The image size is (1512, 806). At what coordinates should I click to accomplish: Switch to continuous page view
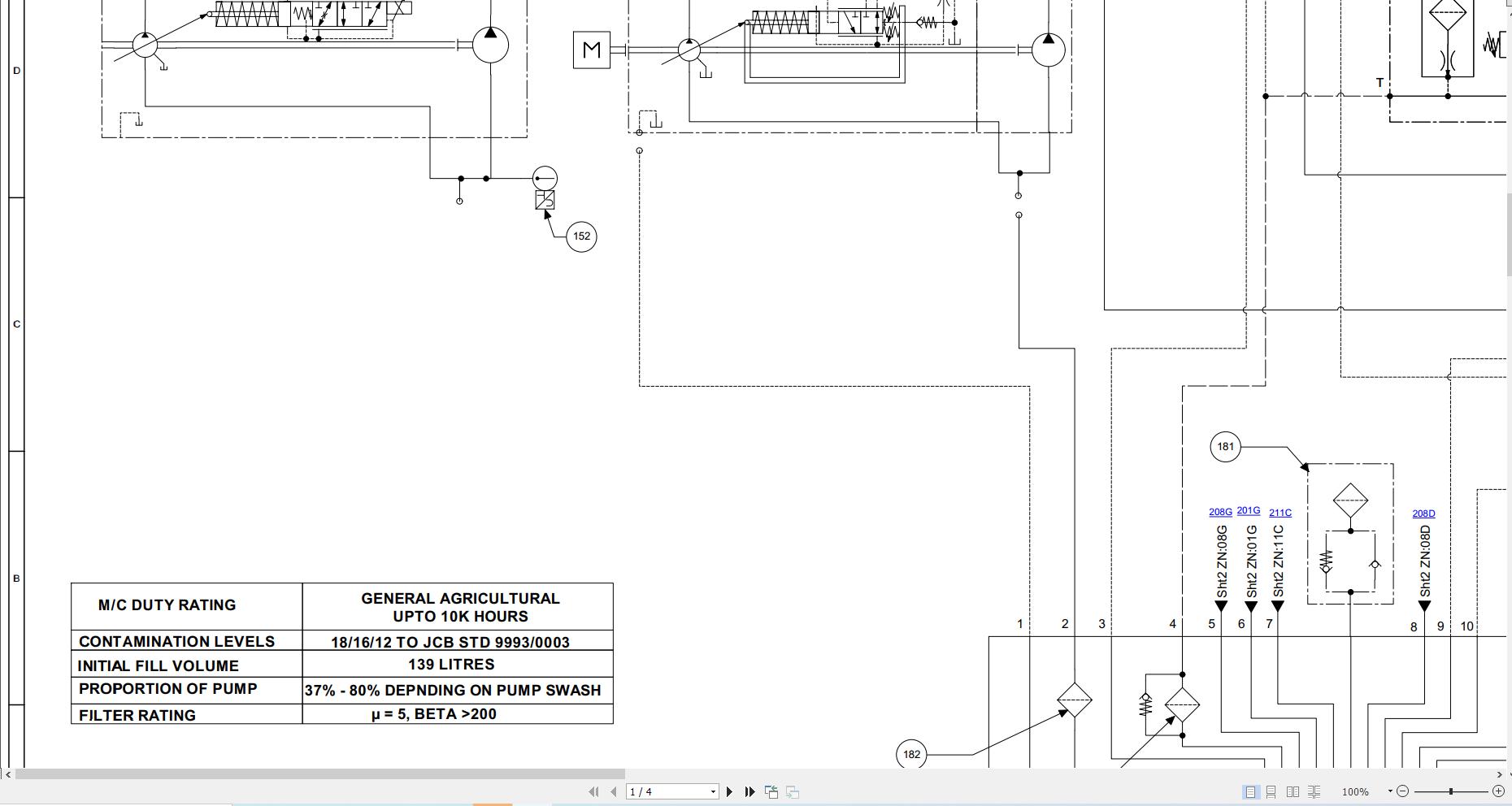coord(1271,791)
